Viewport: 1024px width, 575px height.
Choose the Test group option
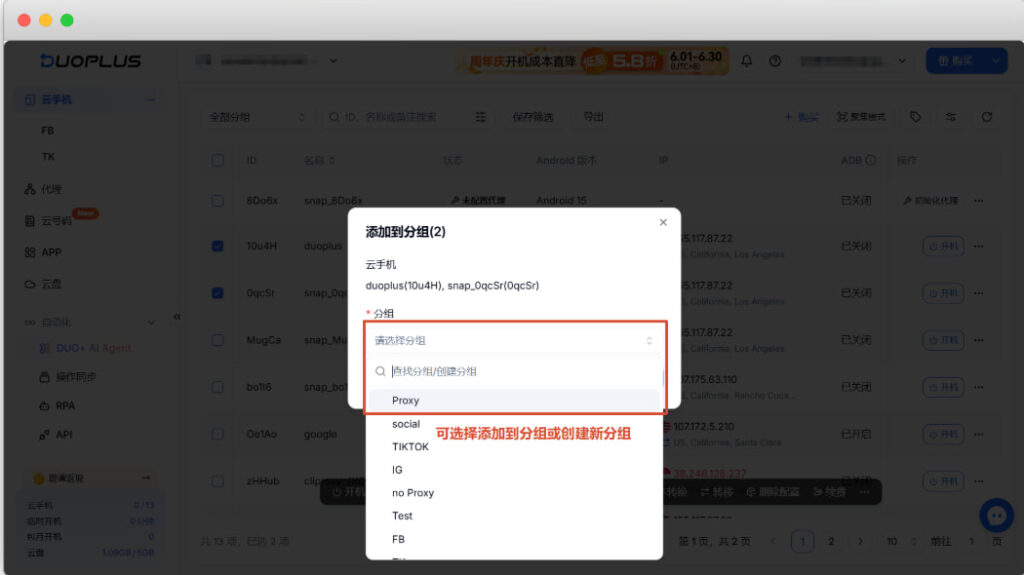[x=515, y=516]
